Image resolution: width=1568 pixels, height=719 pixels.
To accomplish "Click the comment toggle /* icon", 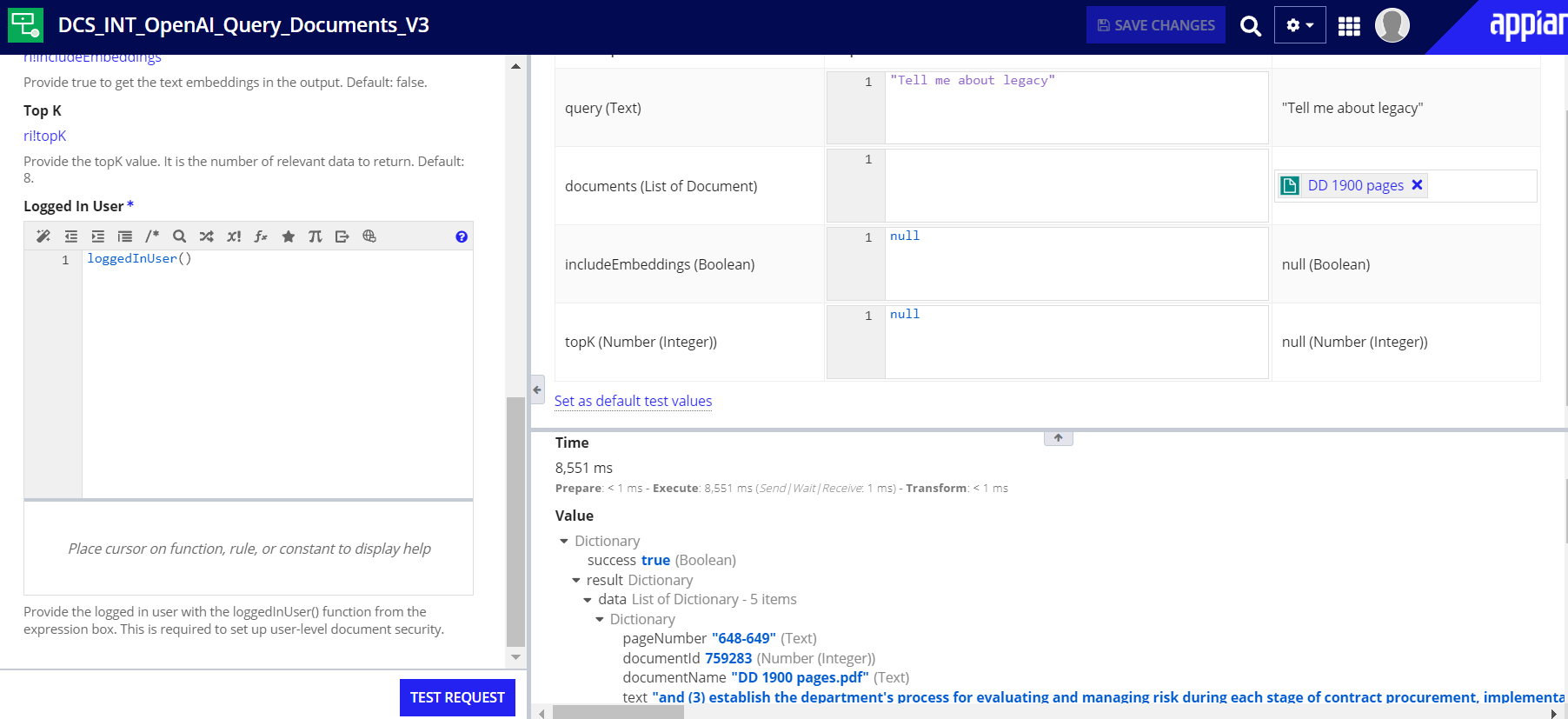I will click(x=152, y=236).
